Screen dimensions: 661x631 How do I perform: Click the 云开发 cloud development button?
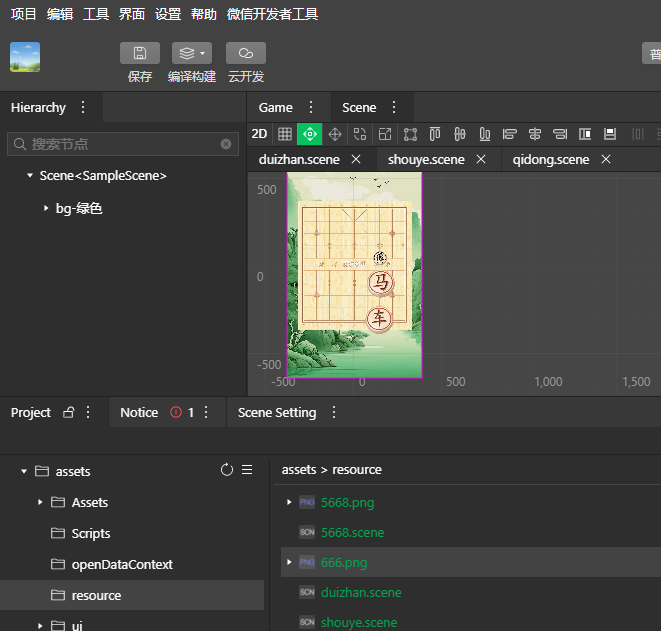point(246,54)
